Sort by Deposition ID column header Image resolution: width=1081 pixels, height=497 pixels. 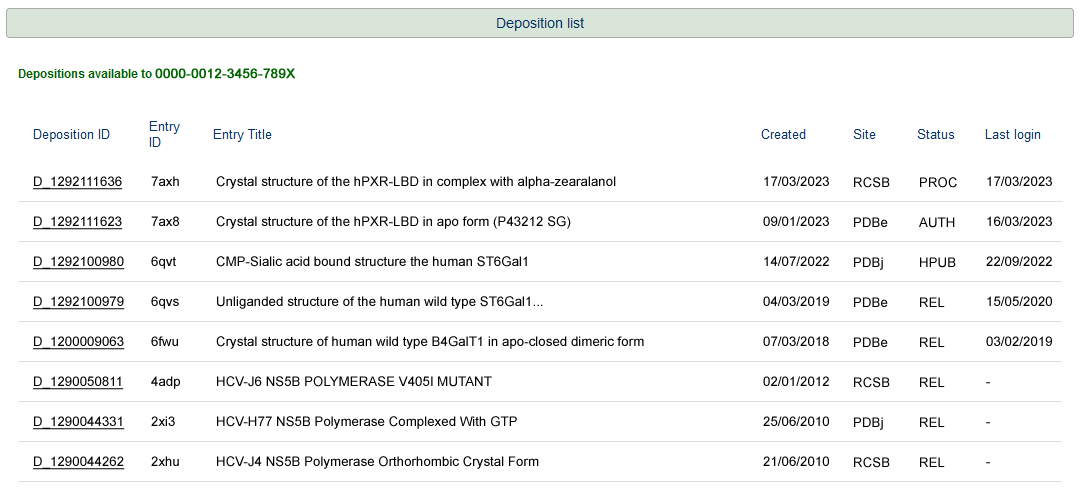tap(71, 135)
